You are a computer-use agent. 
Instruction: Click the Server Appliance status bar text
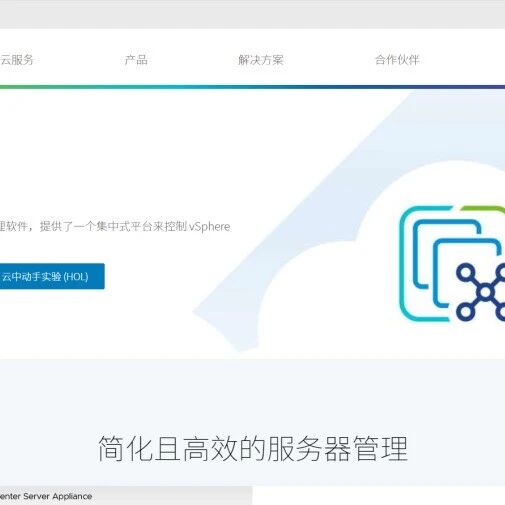pyautogui.click(x=46, y=496)
